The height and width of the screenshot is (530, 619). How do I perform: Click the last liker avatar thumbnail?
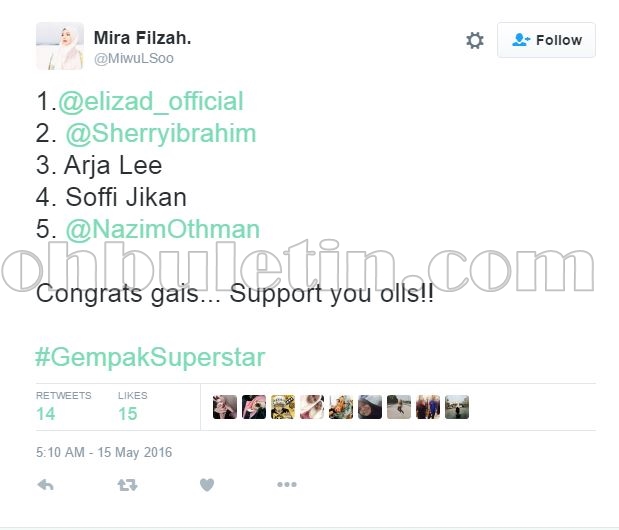(x=457, y=407)
